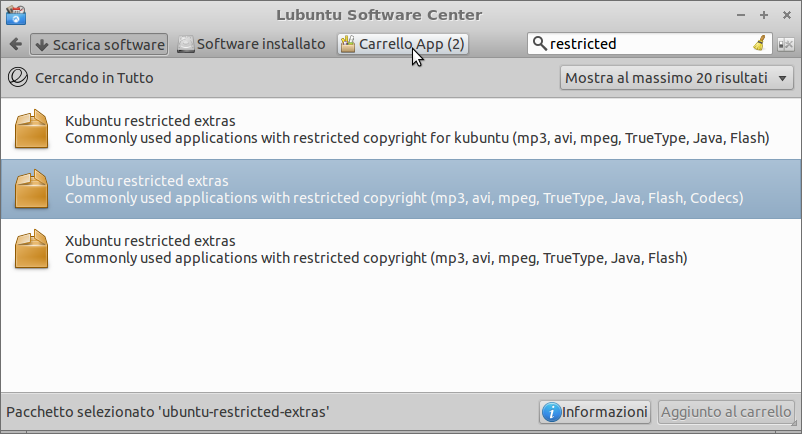Switch to Software installato tab
The image size is (802, 434).
(x=251, y=44)
